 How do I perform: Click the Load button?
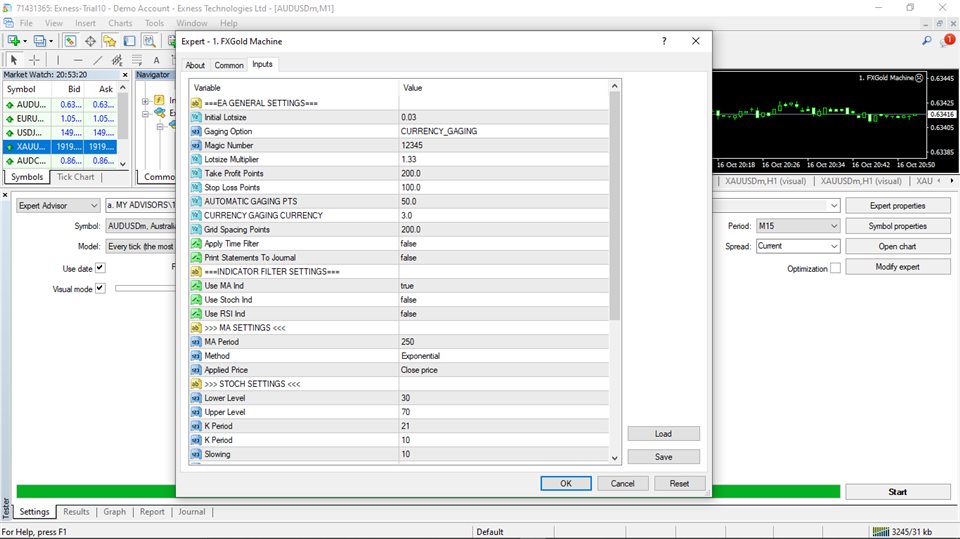(664, 434)
